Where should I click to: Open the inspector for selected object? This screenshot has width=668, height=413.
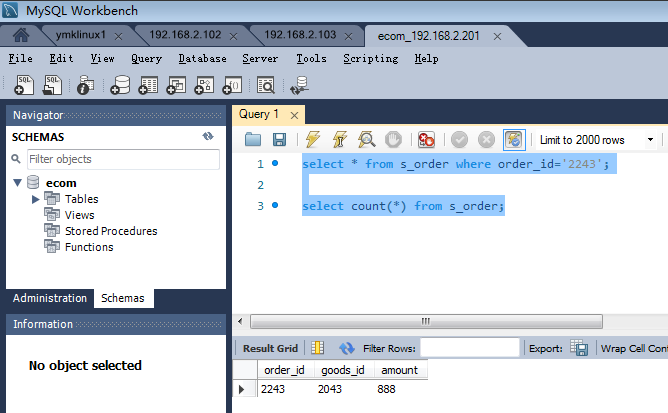86,84
